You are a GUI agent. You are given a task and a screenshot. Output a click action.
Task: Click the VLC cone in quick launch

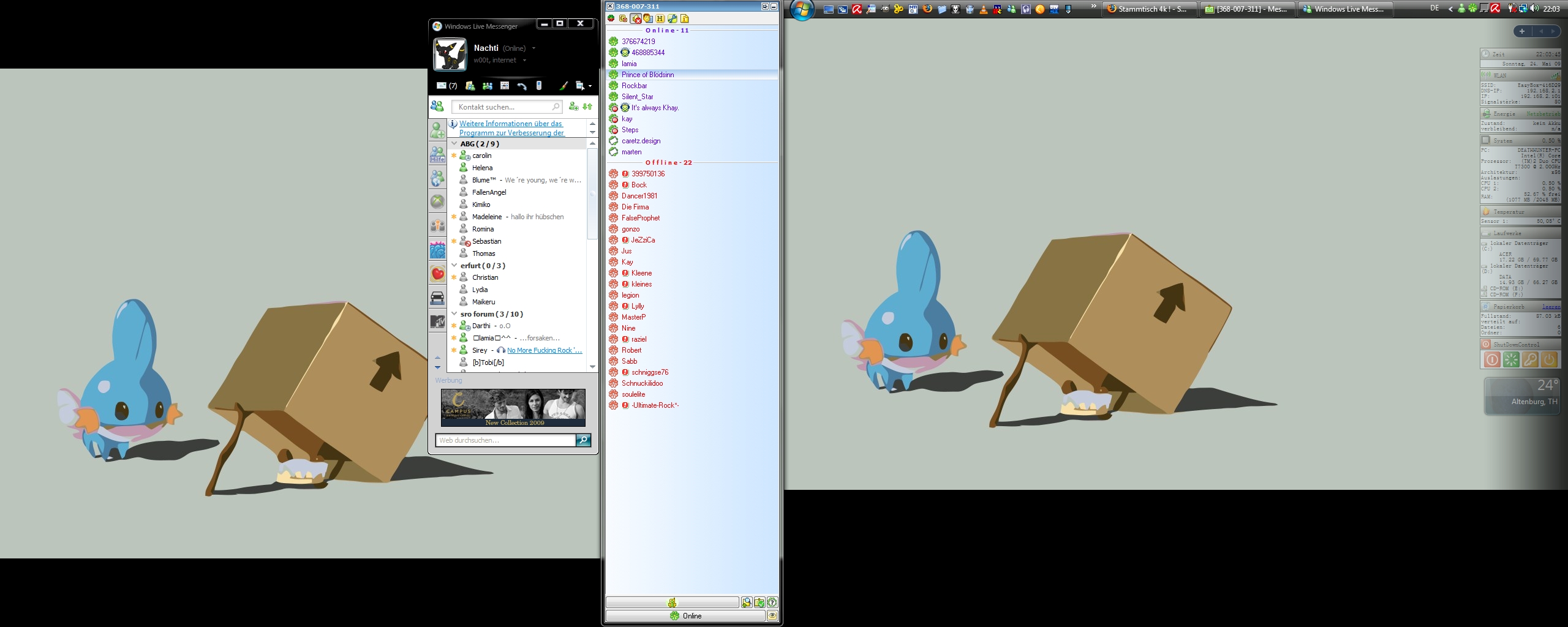[x=984, y=9]
